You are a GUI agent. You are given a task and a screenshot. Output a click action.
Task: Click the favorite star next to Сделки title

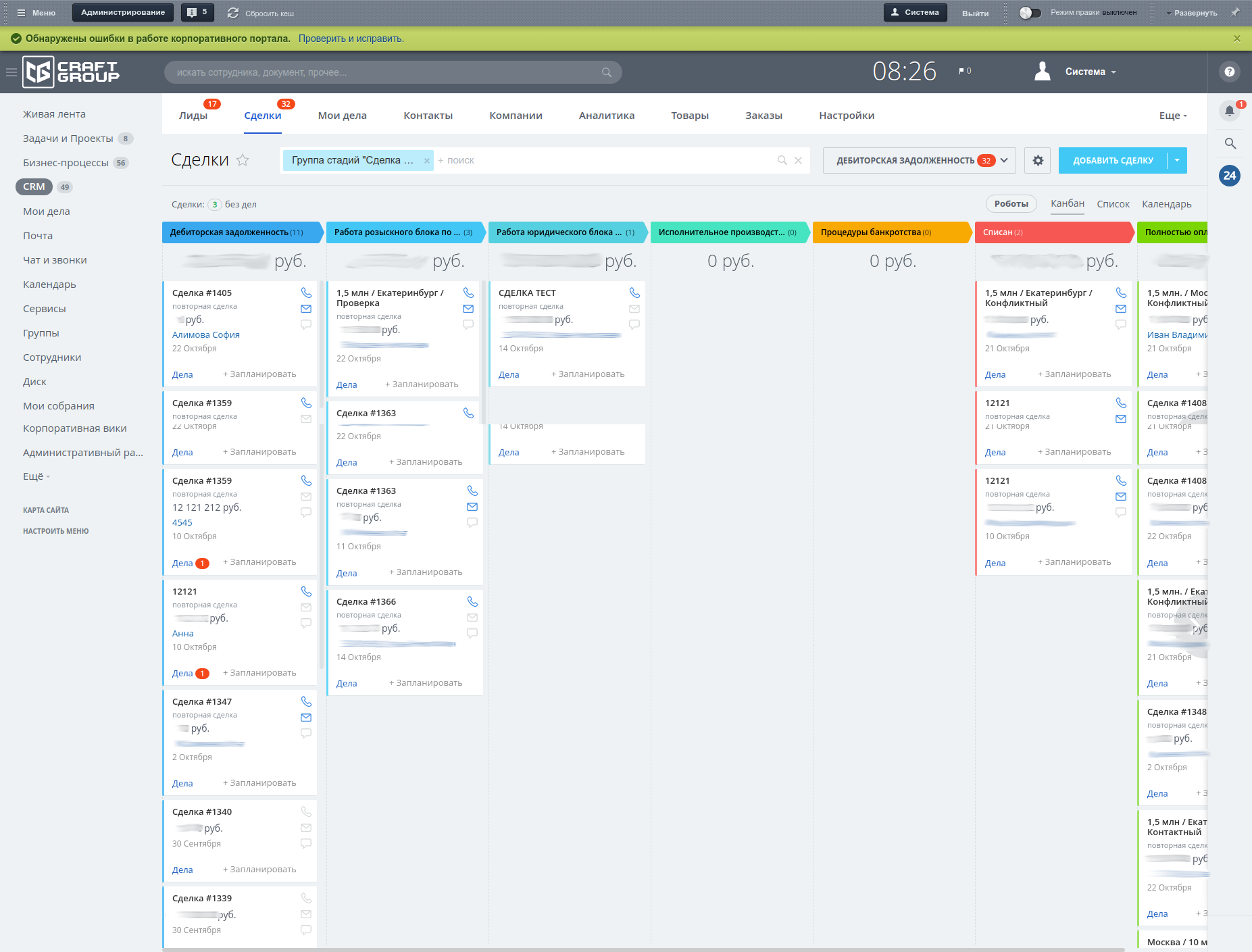click(x=243, y=160)
